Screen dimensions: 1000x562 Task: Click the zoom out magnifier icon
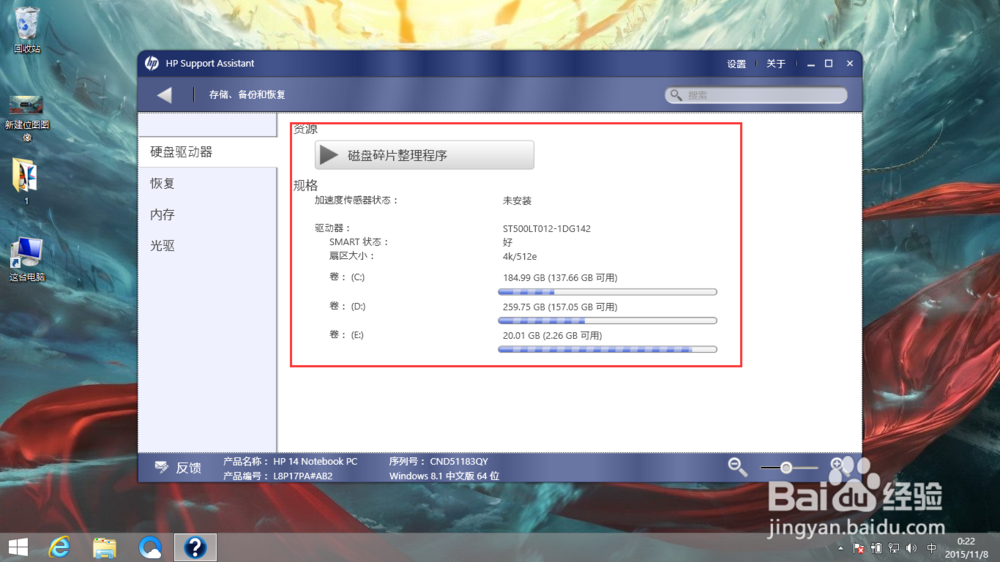click(x=737, y=467)
